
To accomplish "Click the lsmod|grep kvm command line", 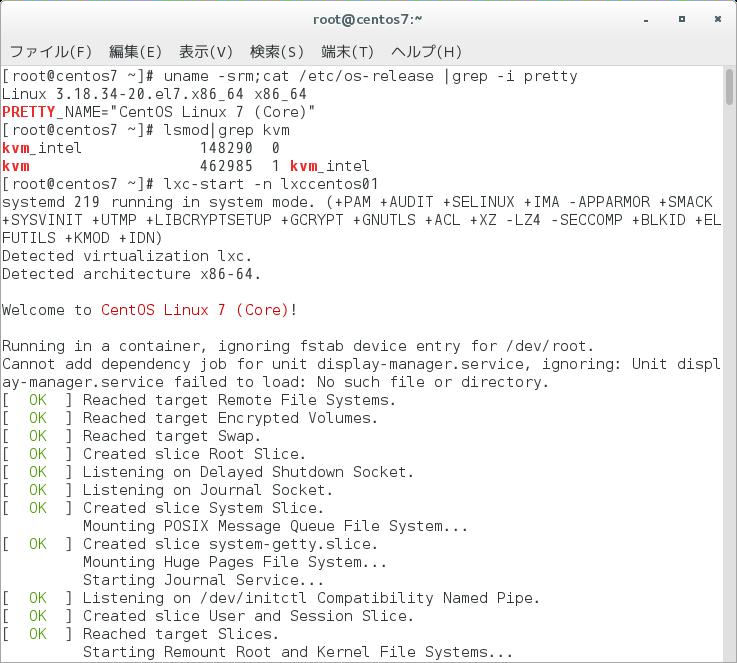I will point(146,130).
